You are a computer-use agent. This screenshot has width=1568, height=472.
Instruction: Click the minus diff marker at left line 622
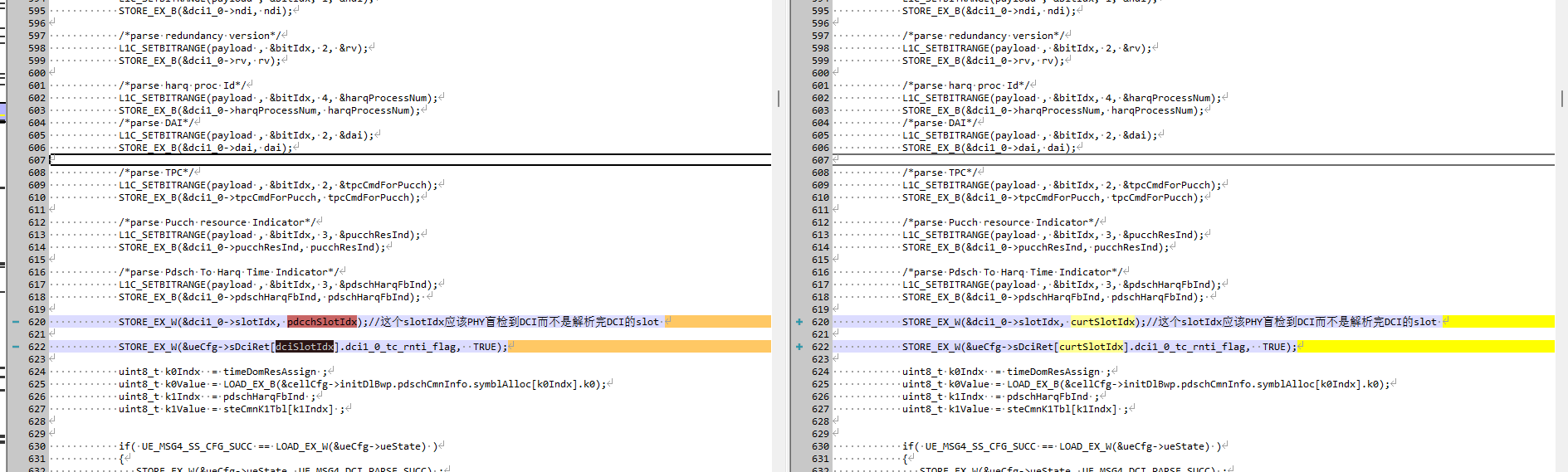[15, 347]
